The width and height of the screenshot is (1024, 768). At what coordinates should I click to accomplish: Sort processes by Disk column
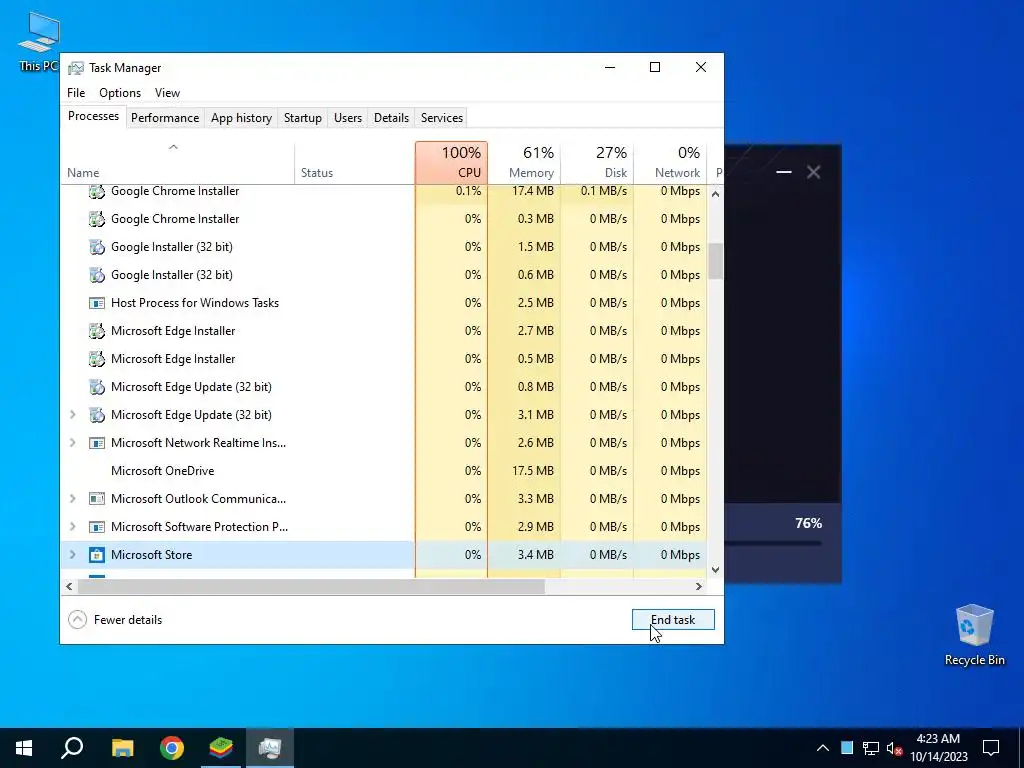597,163
